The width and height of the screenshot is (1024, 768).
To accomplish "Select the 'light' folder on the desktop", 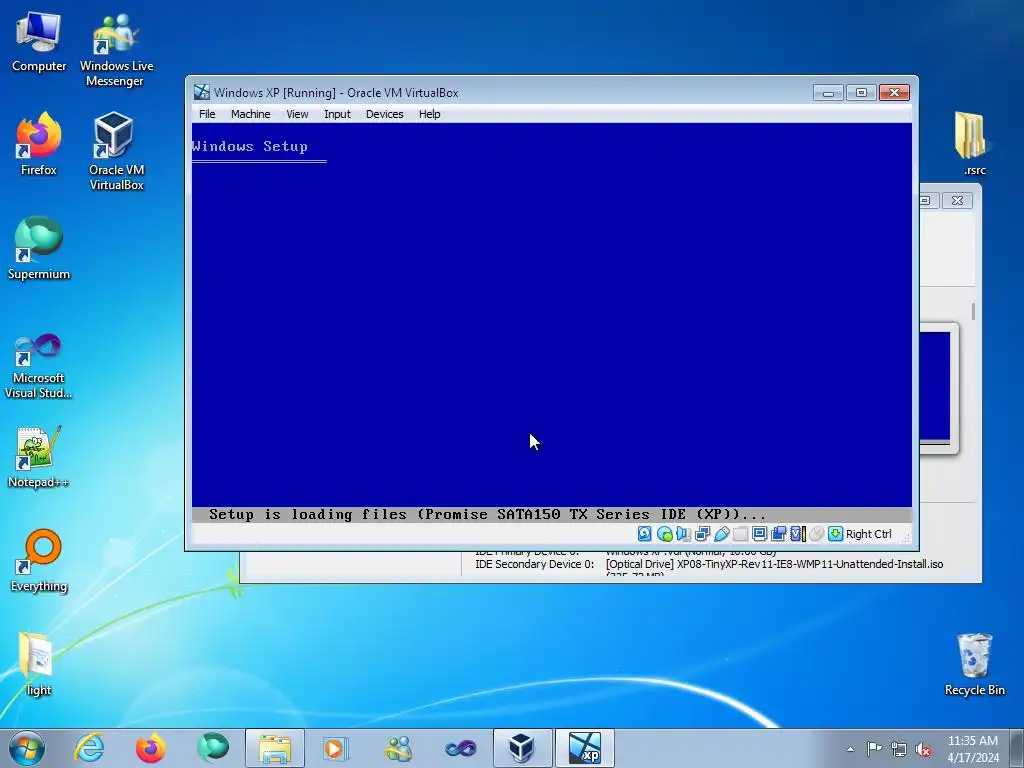I will point(39,664).
